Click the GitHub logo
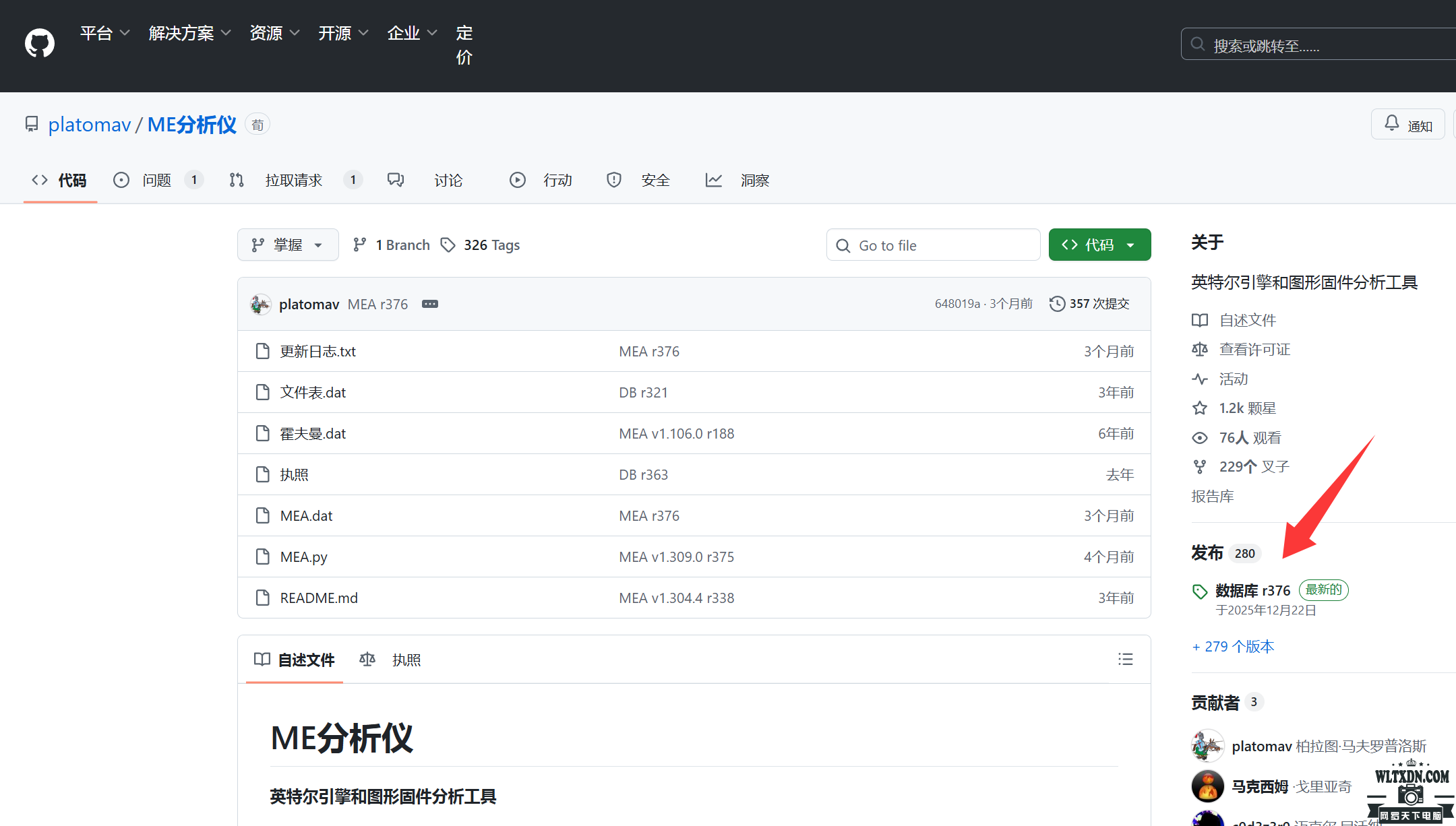 [x=38, y=42]
